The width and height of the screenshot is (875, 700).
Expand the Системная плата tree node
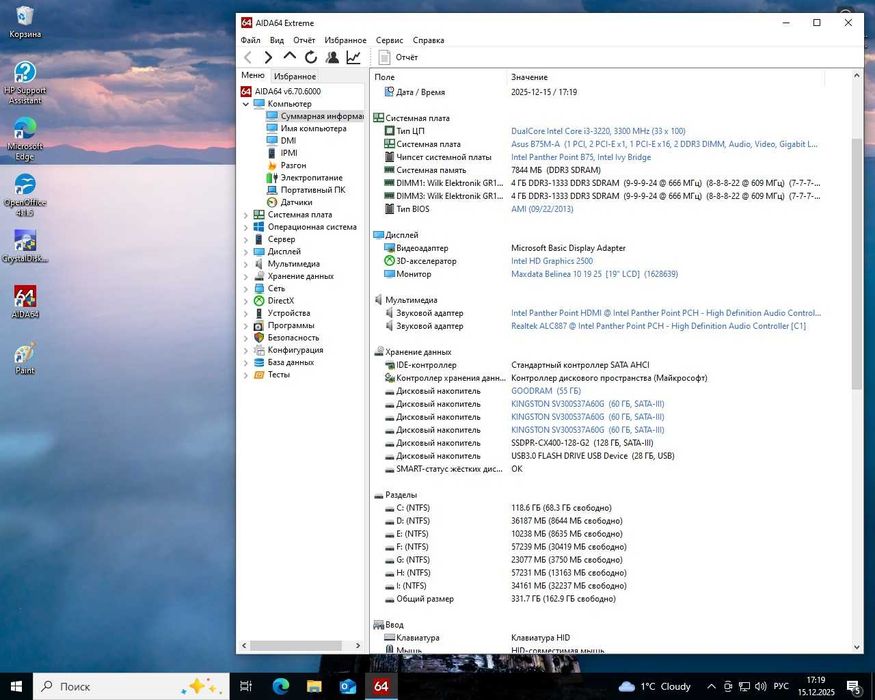point(246,214)
